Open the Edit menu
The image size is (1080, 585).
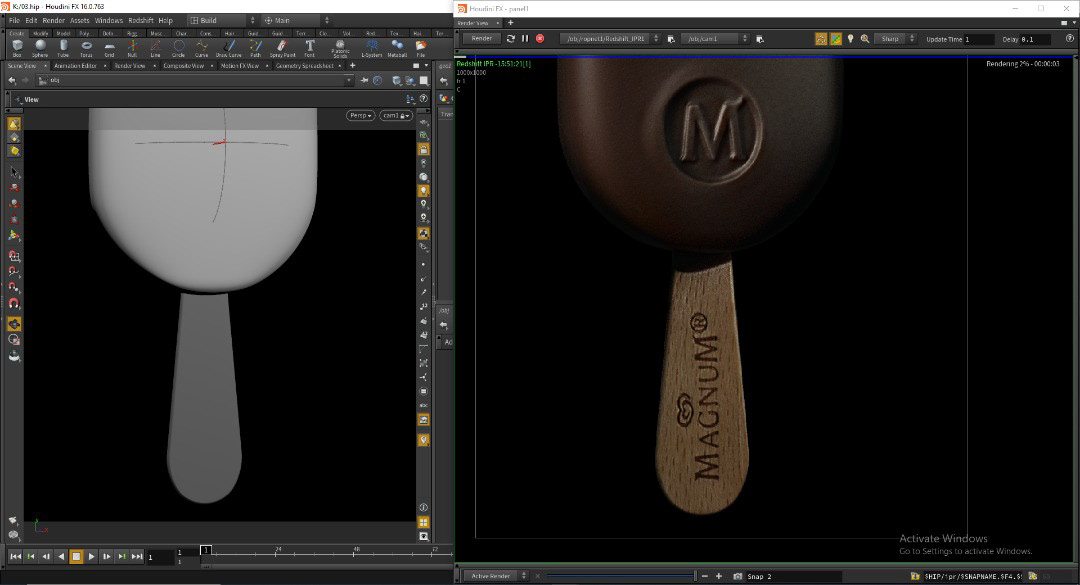31,21
